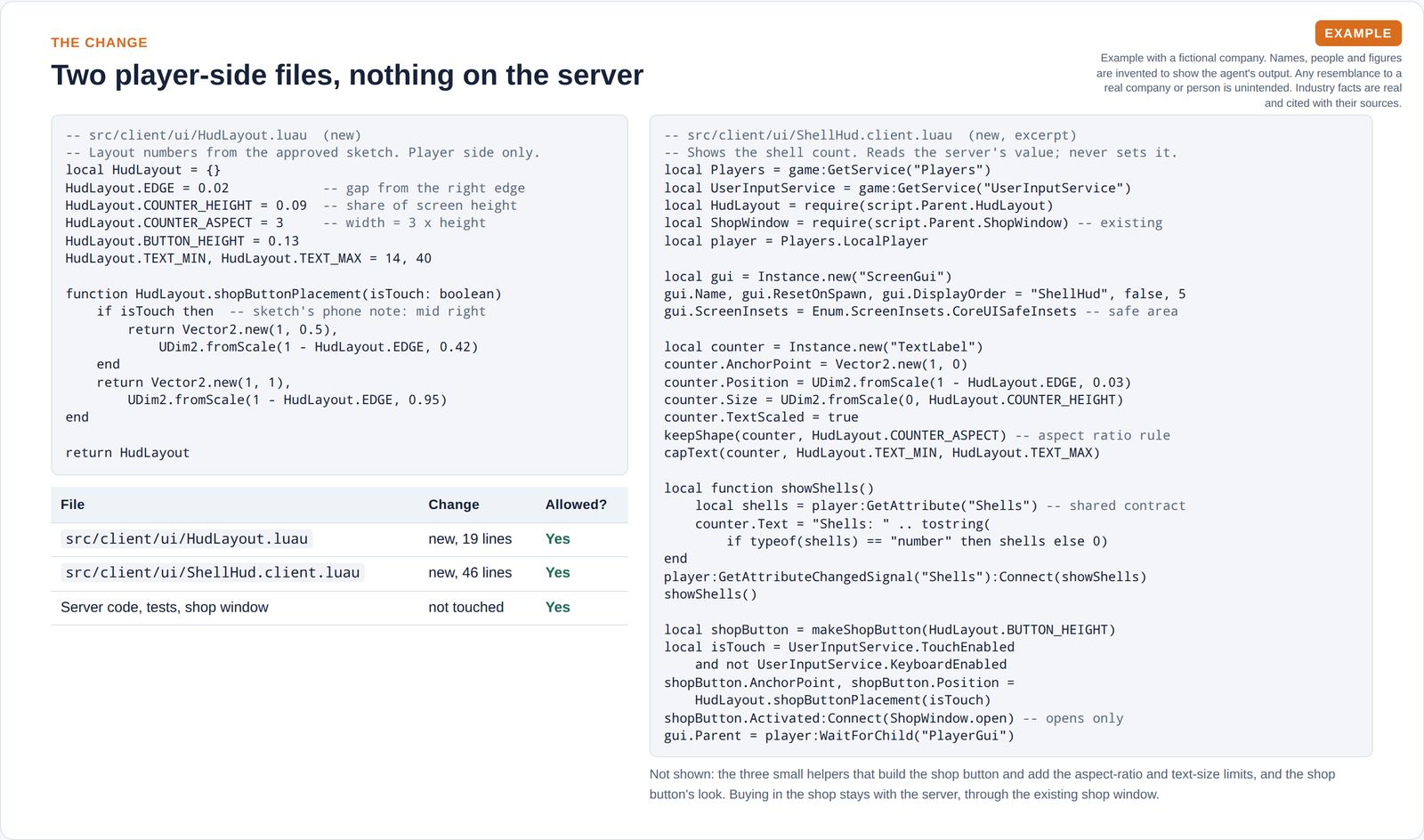Click the line "HudLayout.COUNTER_ASPECT = 3"
Image resolution: width=1424 pixels, height=840 pixels.
[174, 222]
